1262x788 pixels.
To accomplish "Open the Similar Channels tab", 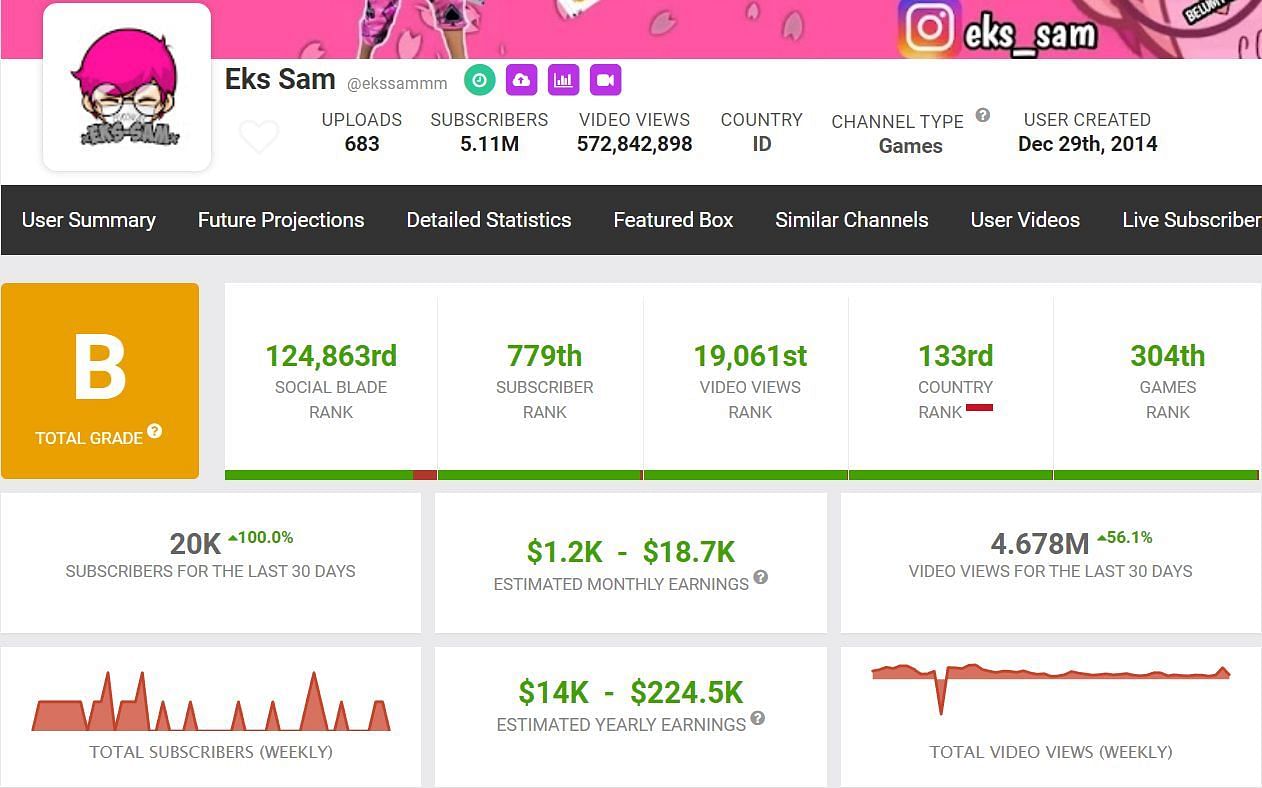I will pos(852,220).
